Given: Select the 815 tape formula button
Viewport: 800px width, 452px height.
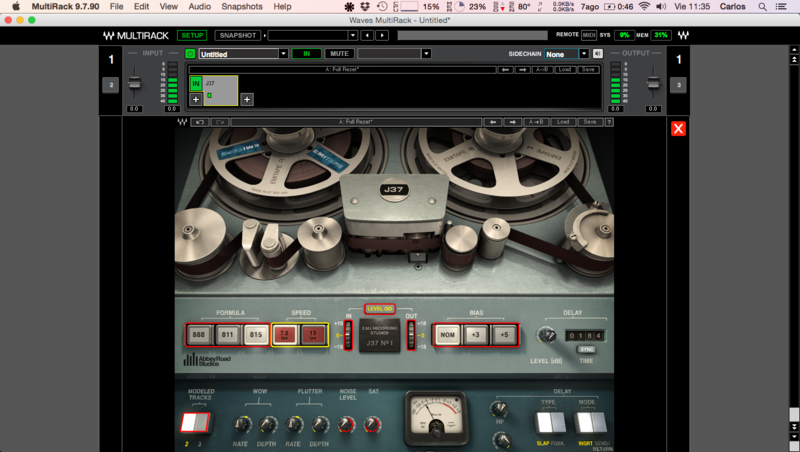Looking at the screenshot, I should (255, 335).
